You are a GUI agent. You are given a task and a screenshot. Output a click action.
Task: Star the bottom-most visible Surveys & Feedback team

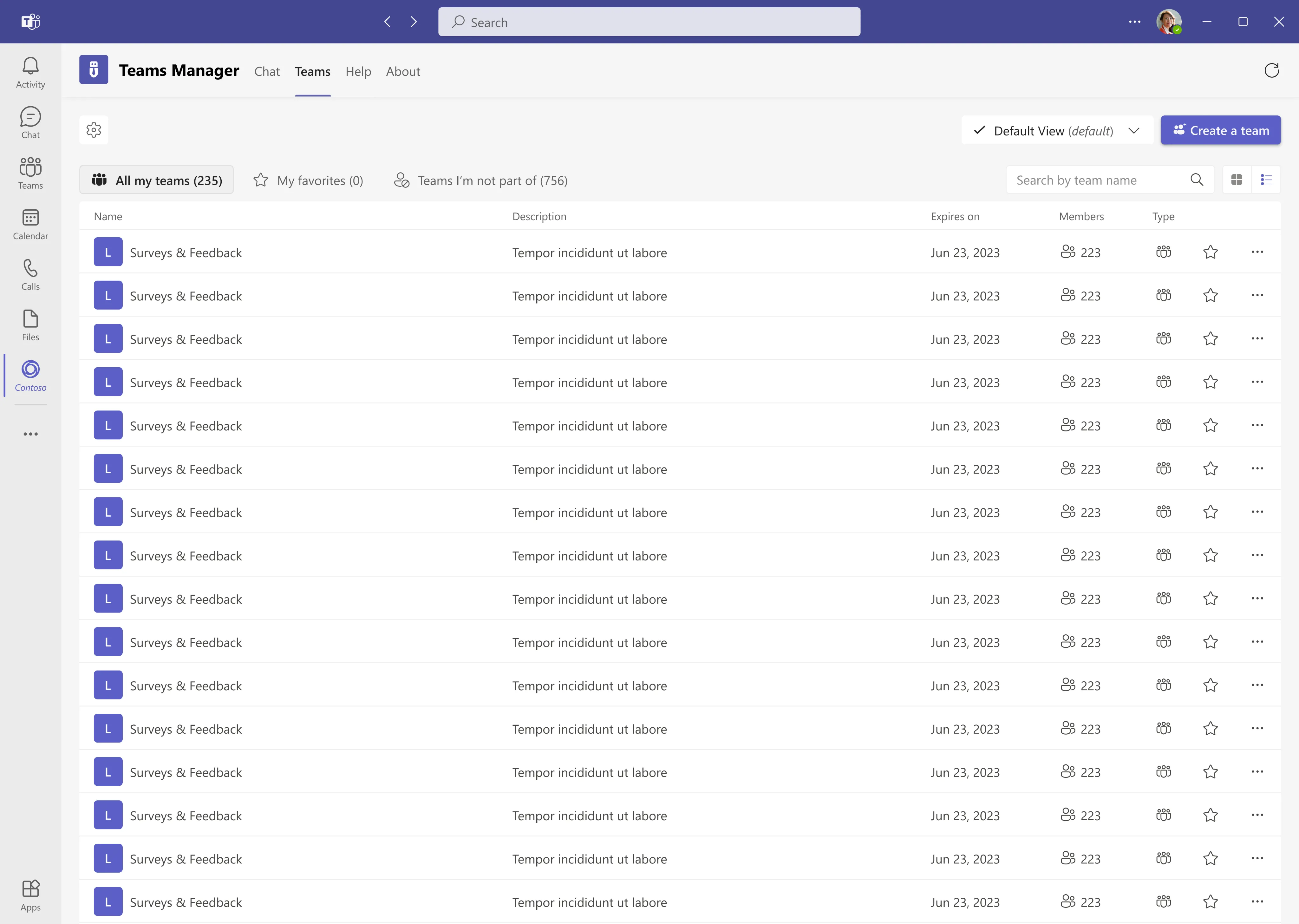click(x=1210, y=901)
